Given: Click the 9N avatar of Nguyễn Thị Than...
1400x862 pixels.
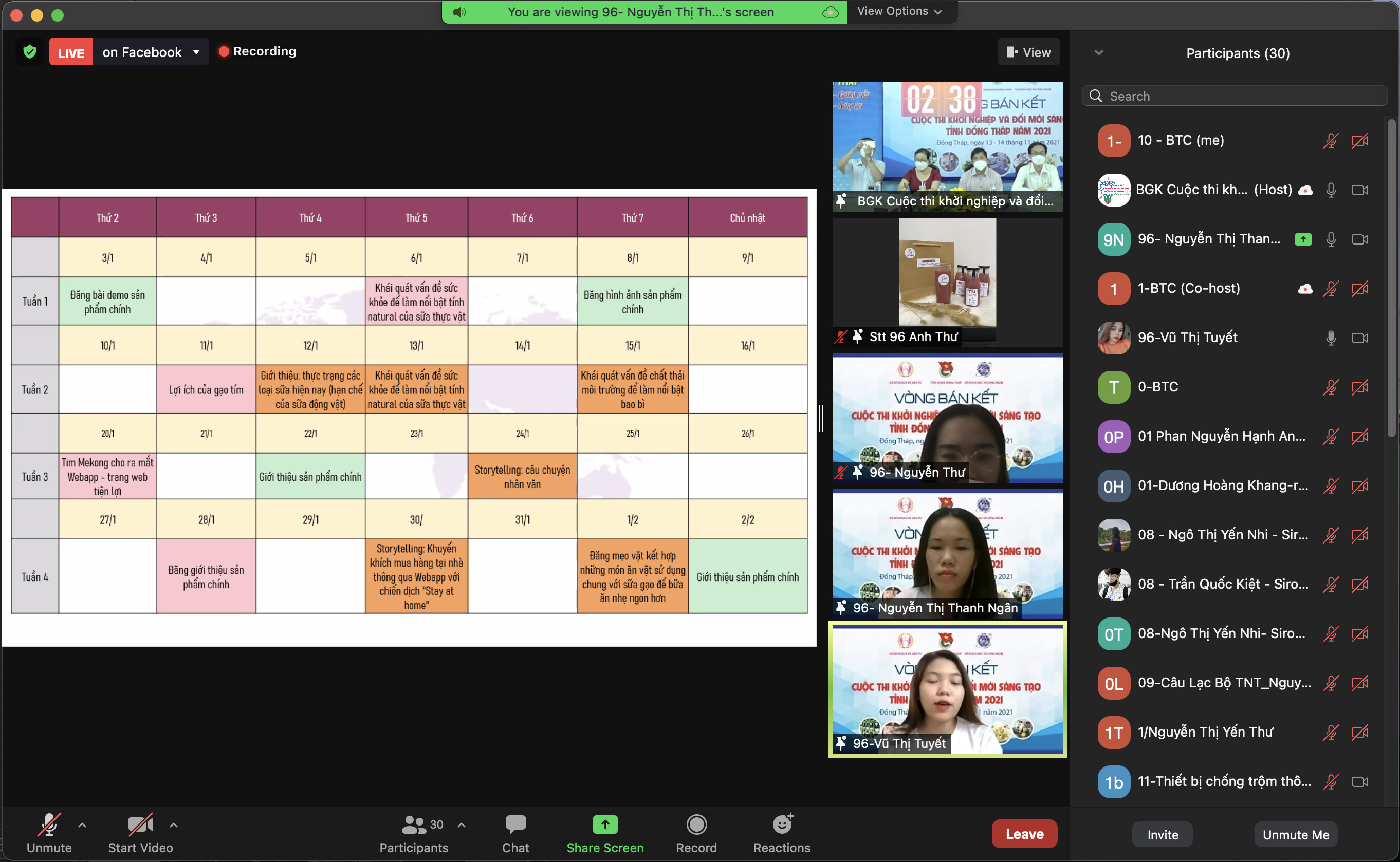Looking at the screenshot, I should (1113, 239).
